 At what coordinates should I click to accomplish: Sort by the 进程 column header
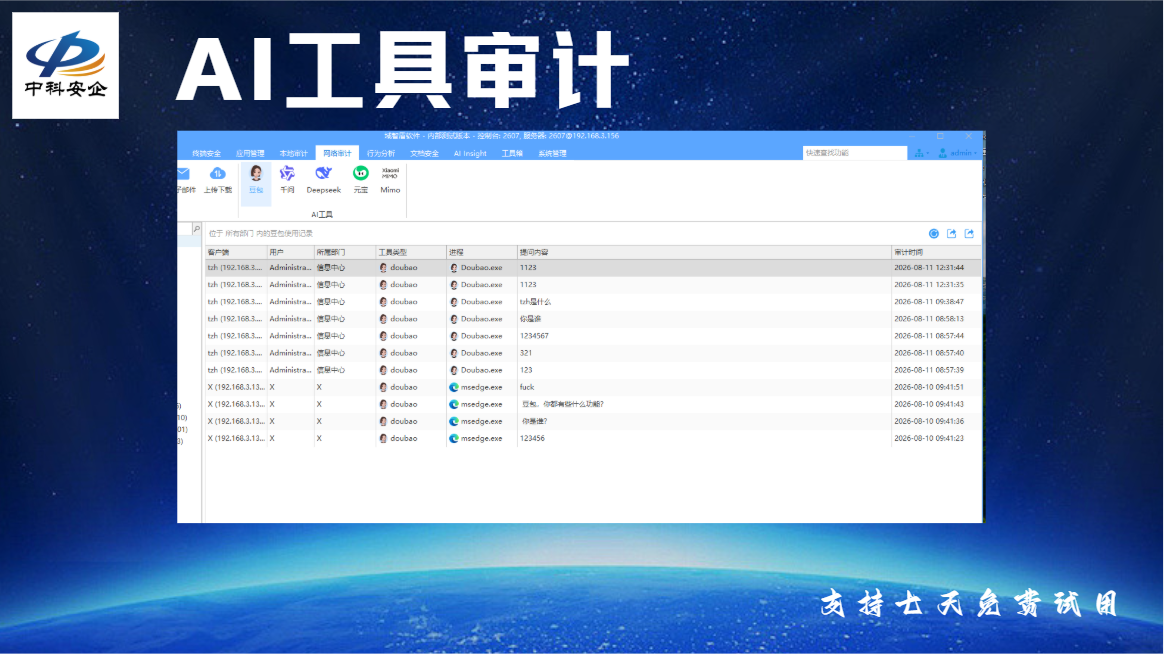pos(482,252)
